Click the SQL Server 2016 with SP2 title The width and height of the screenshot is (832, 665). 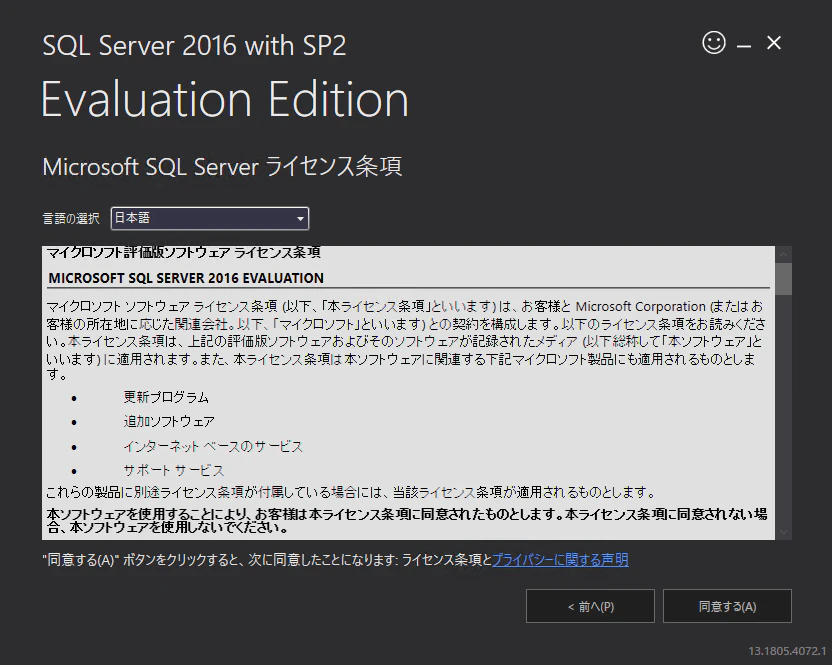tap(194, 46)
